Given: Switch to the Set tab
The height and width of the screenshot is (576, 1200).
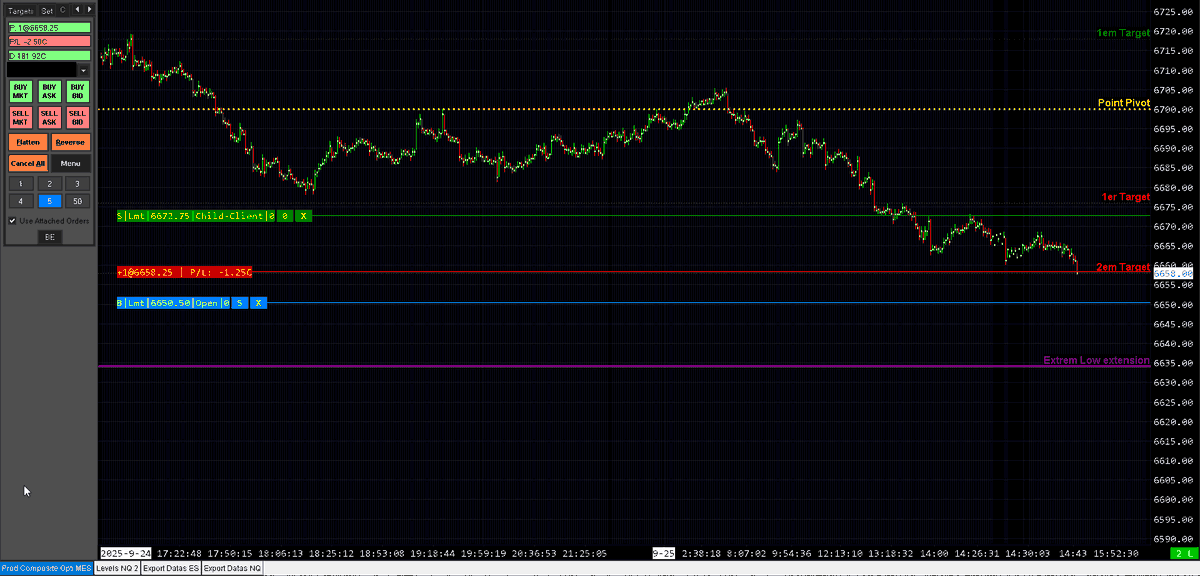Looking at the screenshot, I should (x=46, y=10).
